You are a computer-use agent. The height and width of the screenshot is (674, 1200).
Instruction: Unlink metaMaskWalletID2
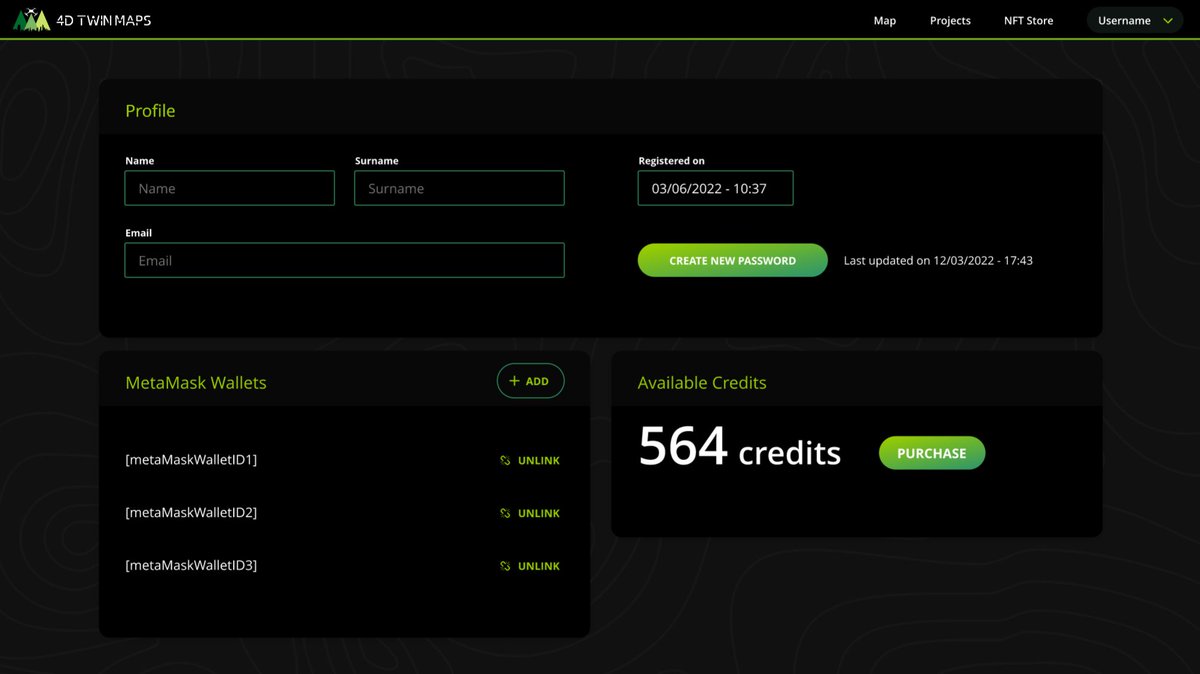(x=530, y=513)
